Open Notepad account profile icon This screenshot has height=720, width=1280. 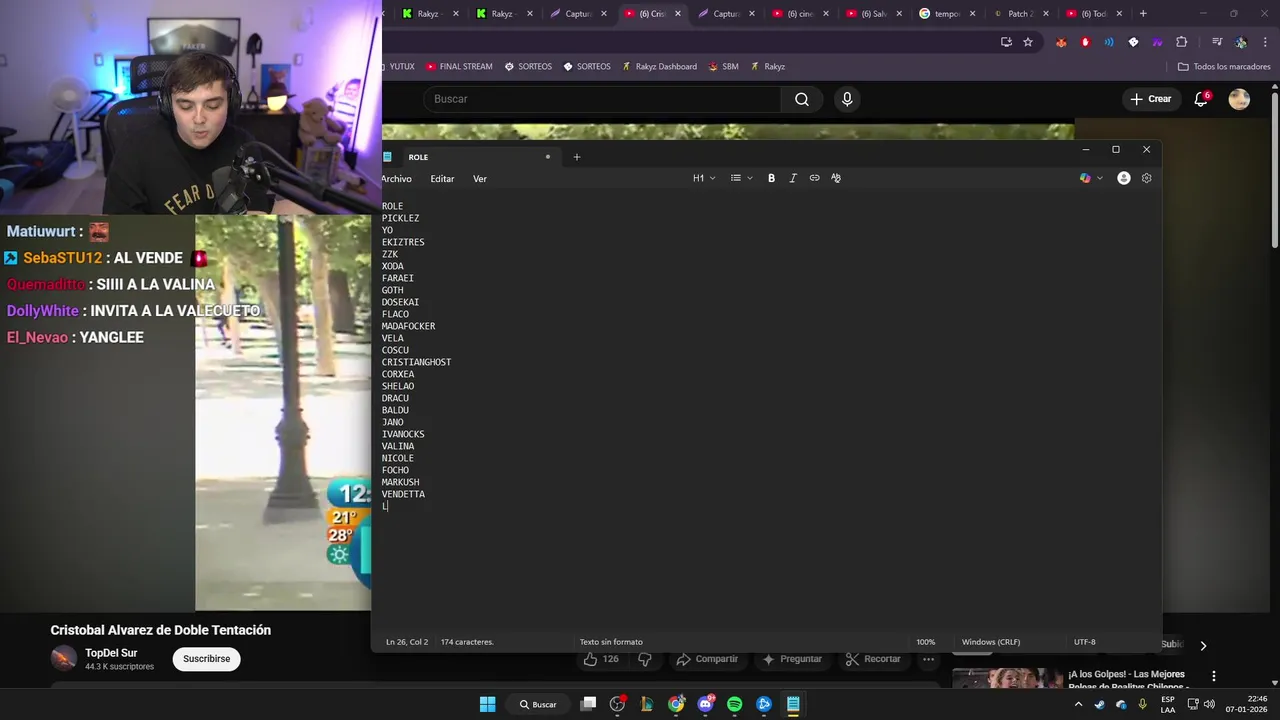tap(1124, 178)
